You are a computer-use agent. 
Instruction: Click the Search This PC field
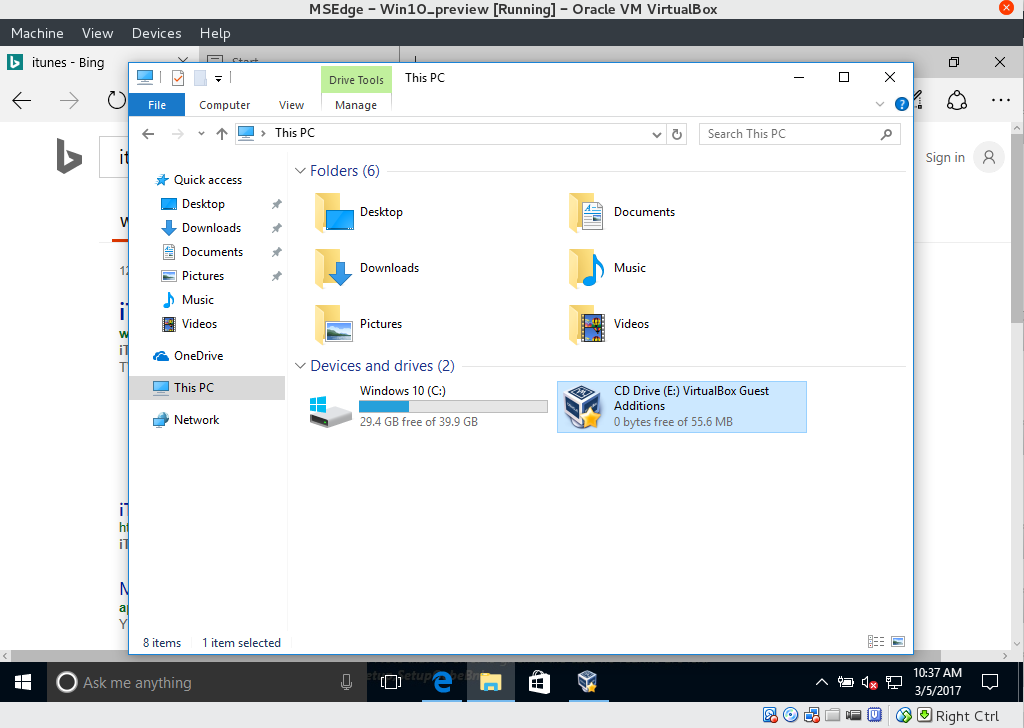[x=799, y=134]
